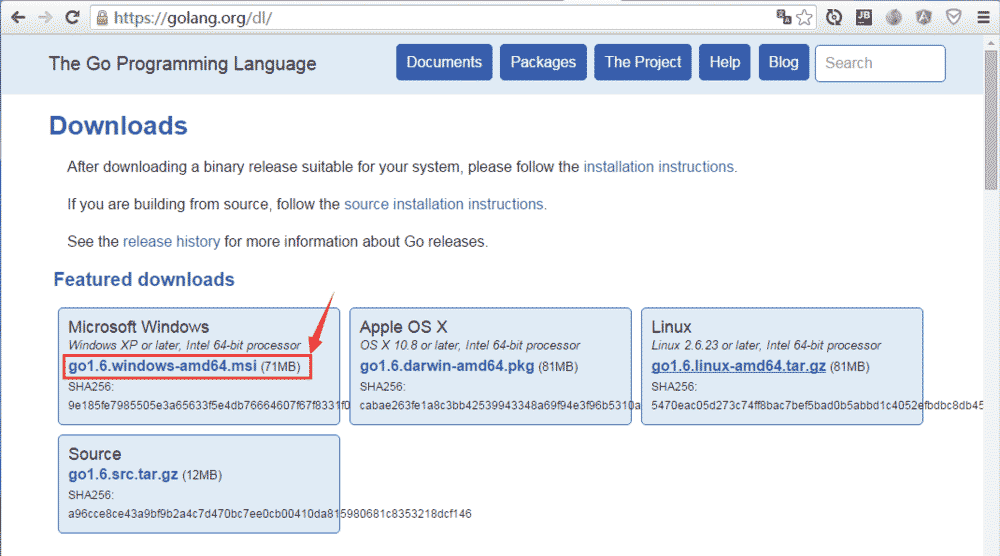Image resolution: width=1000 pixels, height=556 pixels.
Task: Download go1.6.darwin-amd64.pkg
Action: (447, 367)
